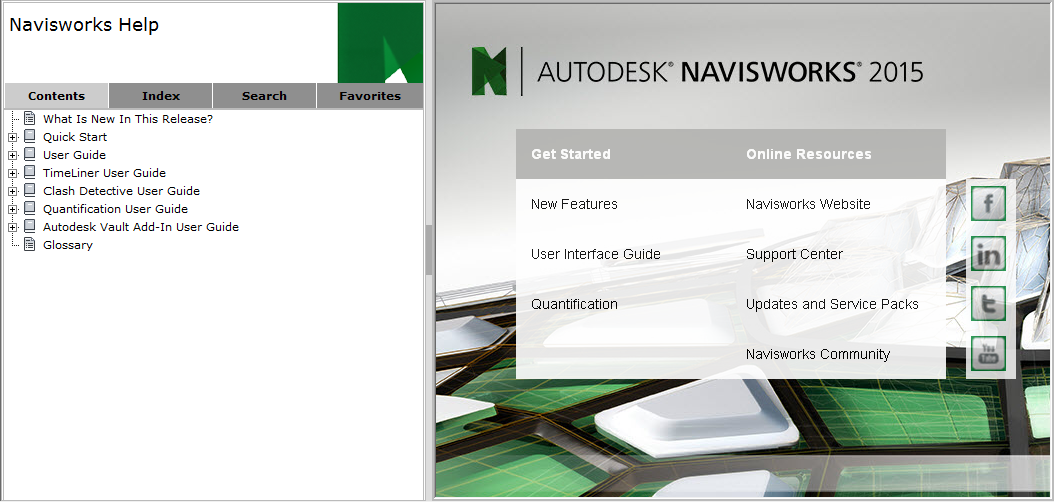Open the User Interface Guide link
Image resolution: width=1054 pixels, height=502 pixels.
(596, 254)
